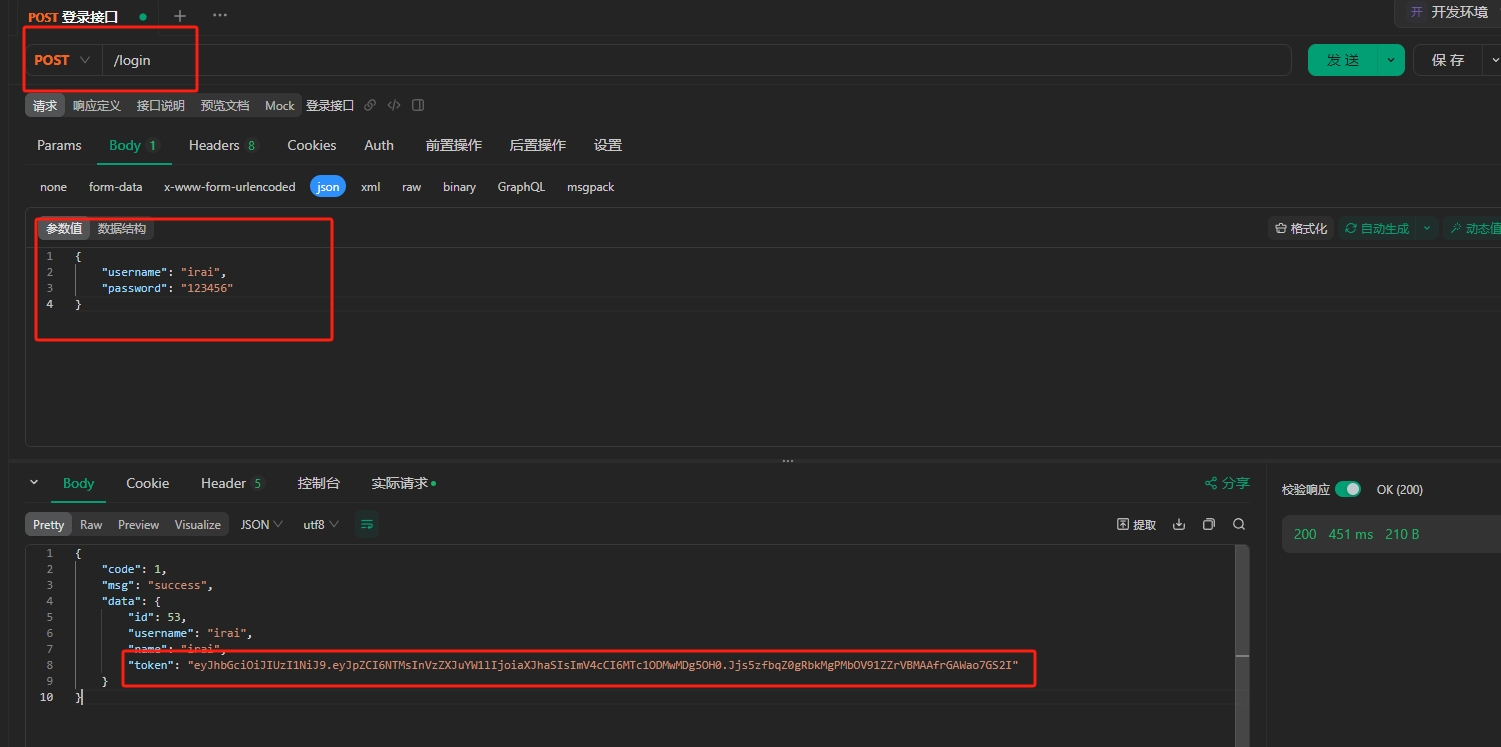This screenshot has width=1501, height=747.
Task: Copy the response body content
Action: coord(1209,524)
